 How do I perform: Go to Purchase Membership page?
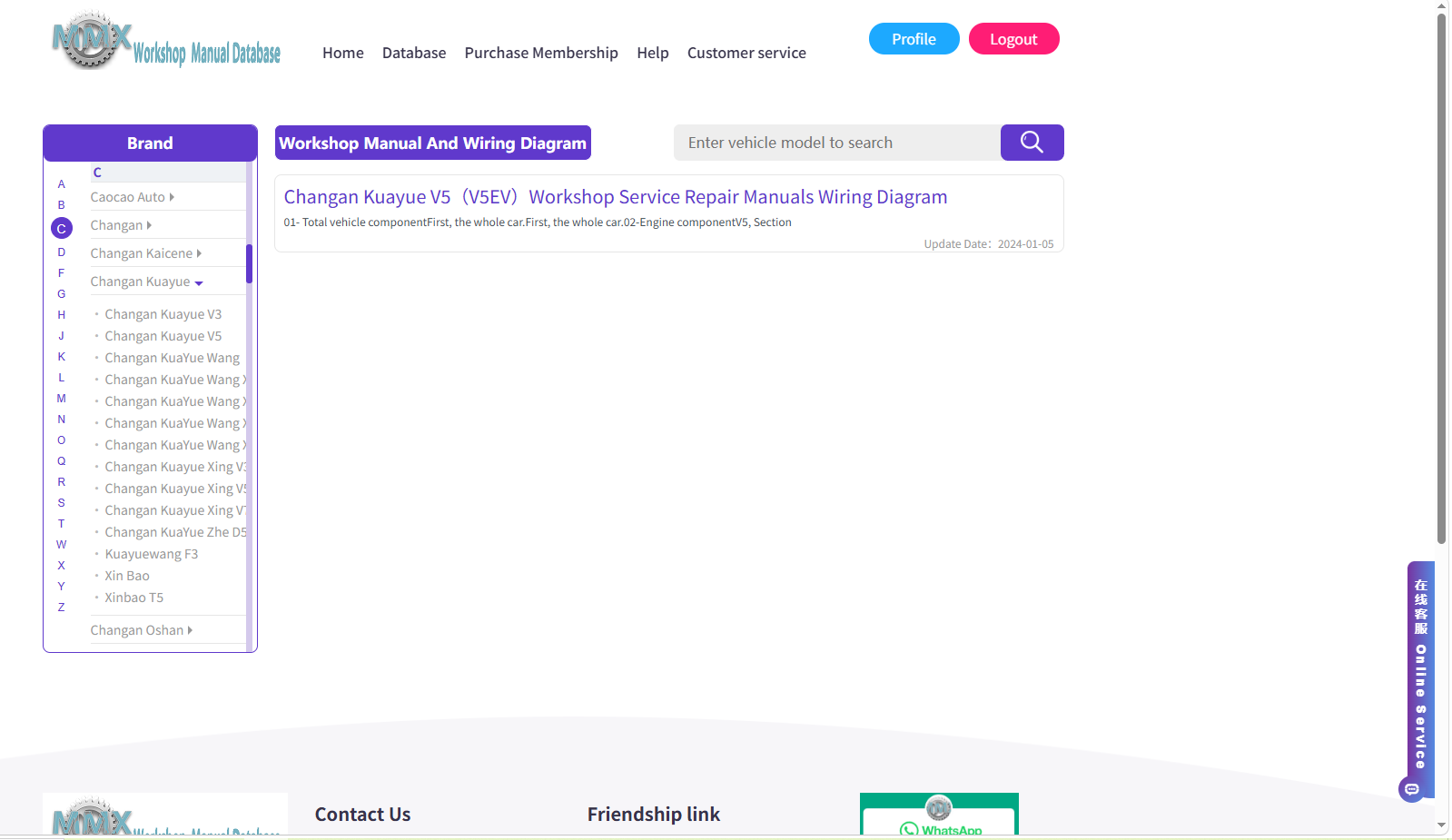coord(541,53)
